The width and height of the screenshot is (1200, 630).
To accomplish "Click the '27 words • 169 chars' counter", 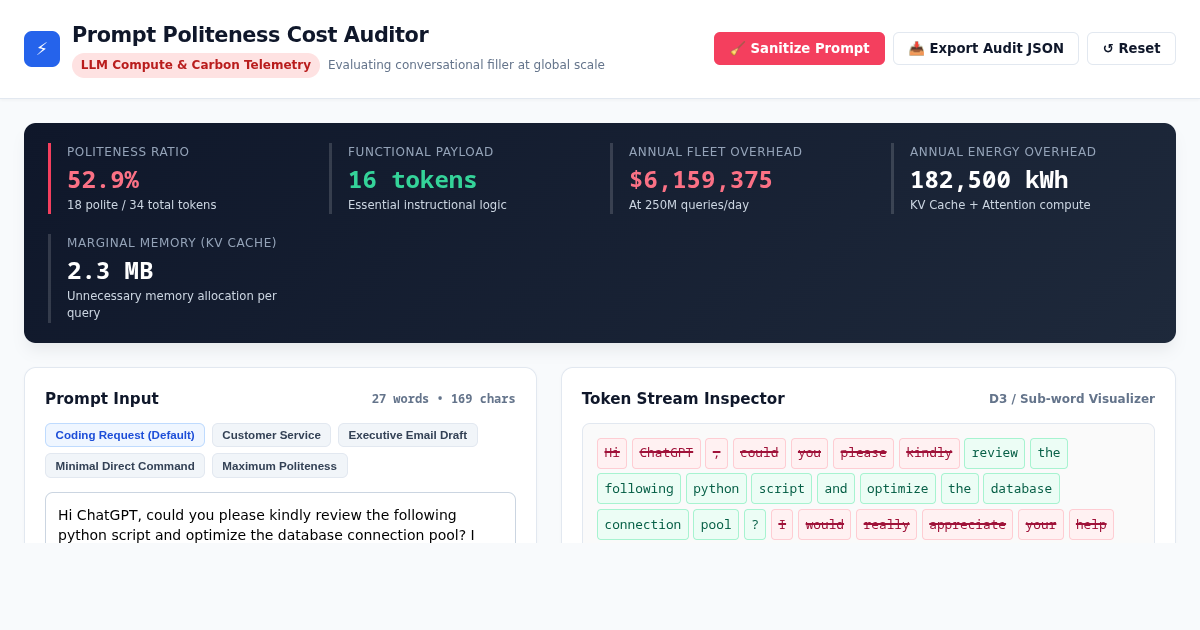I will click(444, 399).
